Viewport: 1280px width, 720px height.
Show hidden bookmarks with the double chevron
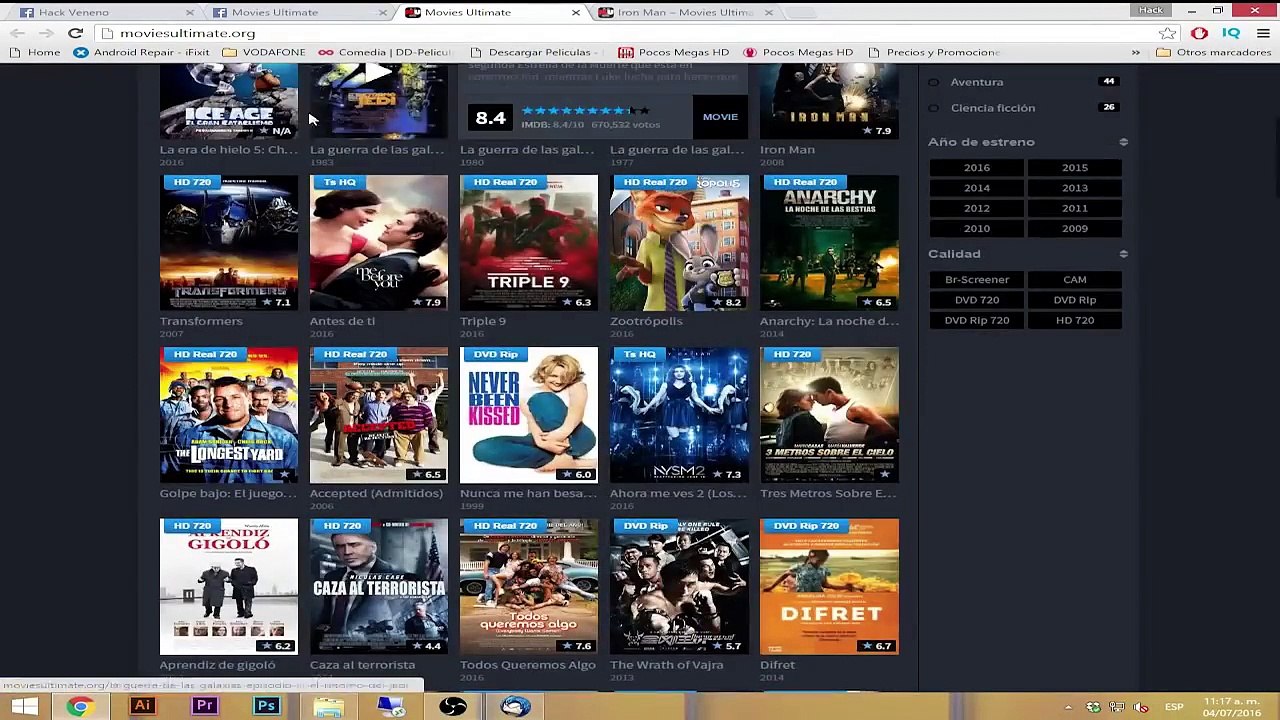pyautogui.click(x=1135, y=52)
